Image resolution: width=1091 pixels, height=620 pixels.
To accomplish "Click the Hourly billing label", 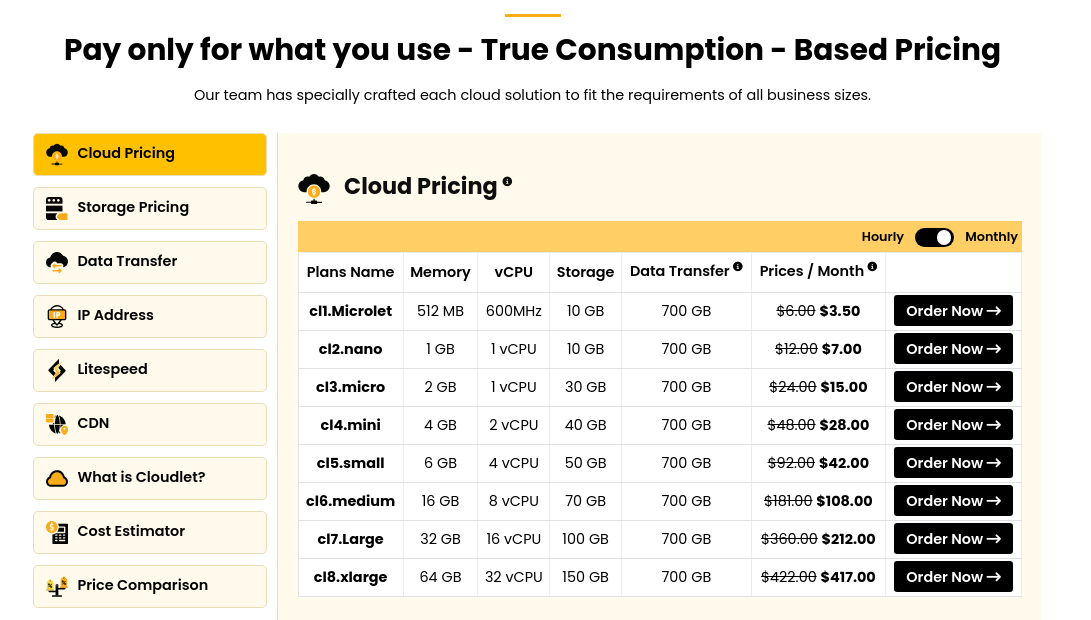I will [882, 237].
